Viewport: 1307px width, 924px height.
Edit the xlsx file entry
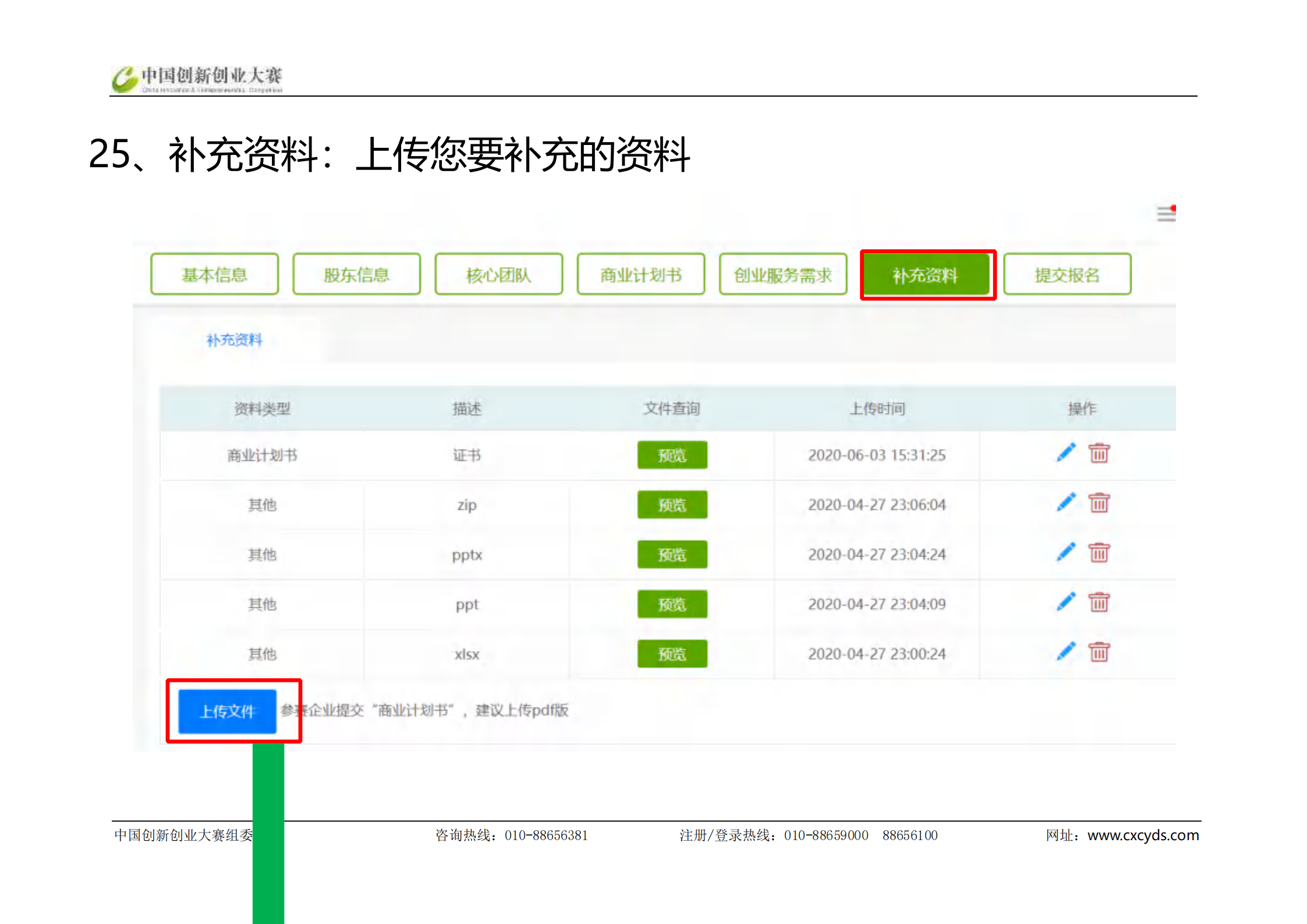pyautogui.click(x=1065, y=652)
